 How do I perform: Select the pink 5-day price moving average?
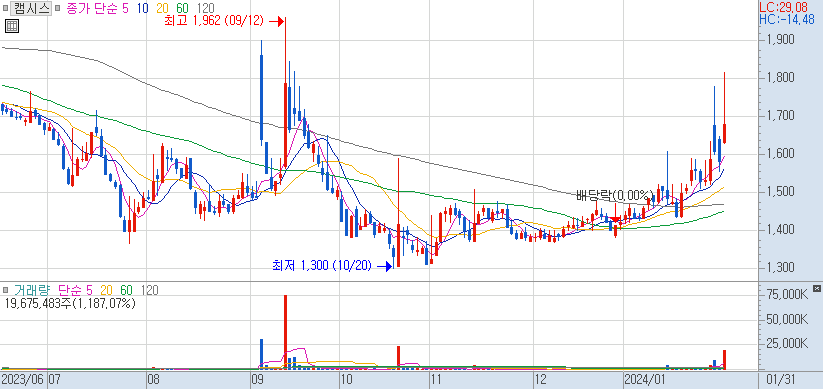125,8
